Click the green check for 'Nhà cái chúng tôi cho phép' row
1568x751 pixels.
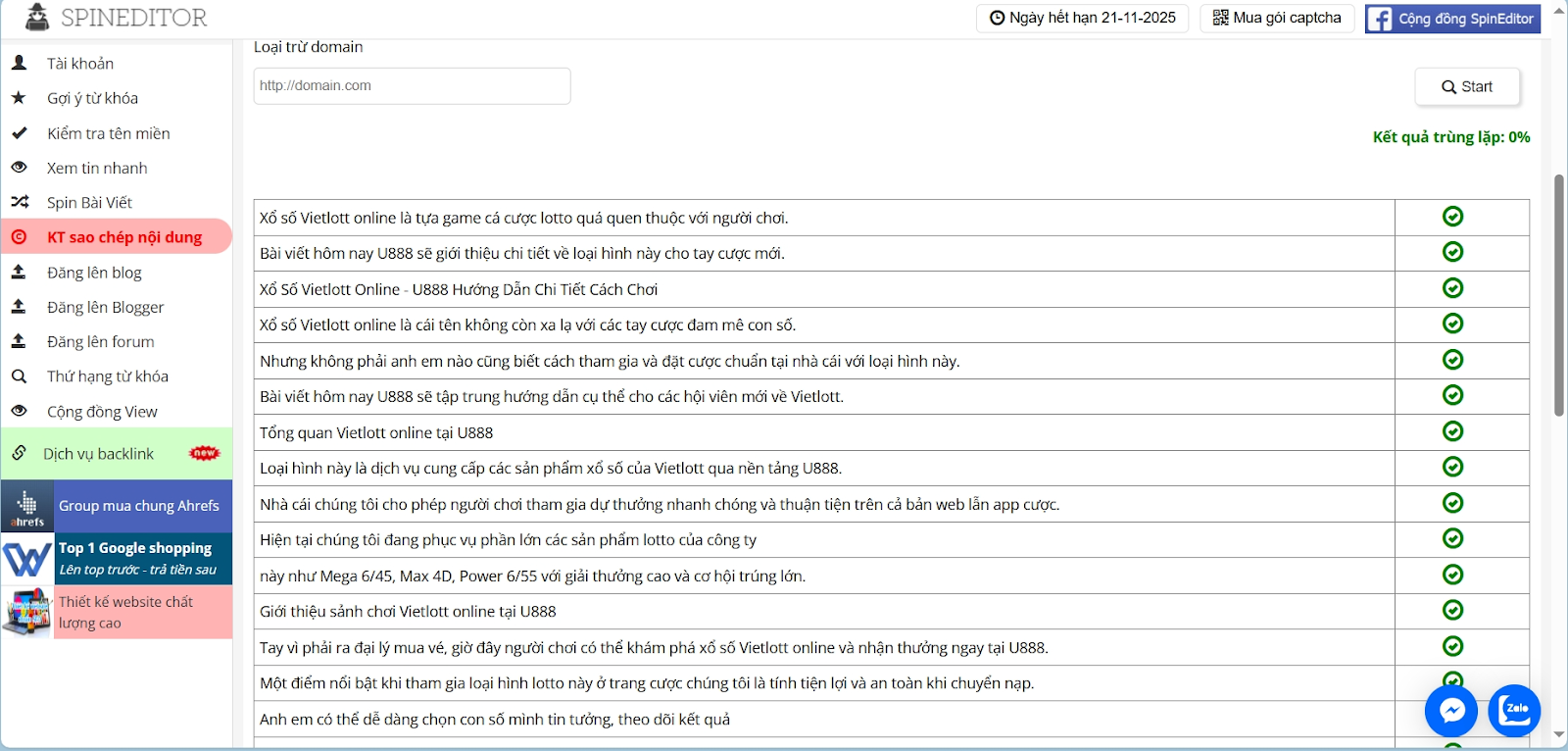[x=1452, y=502]
